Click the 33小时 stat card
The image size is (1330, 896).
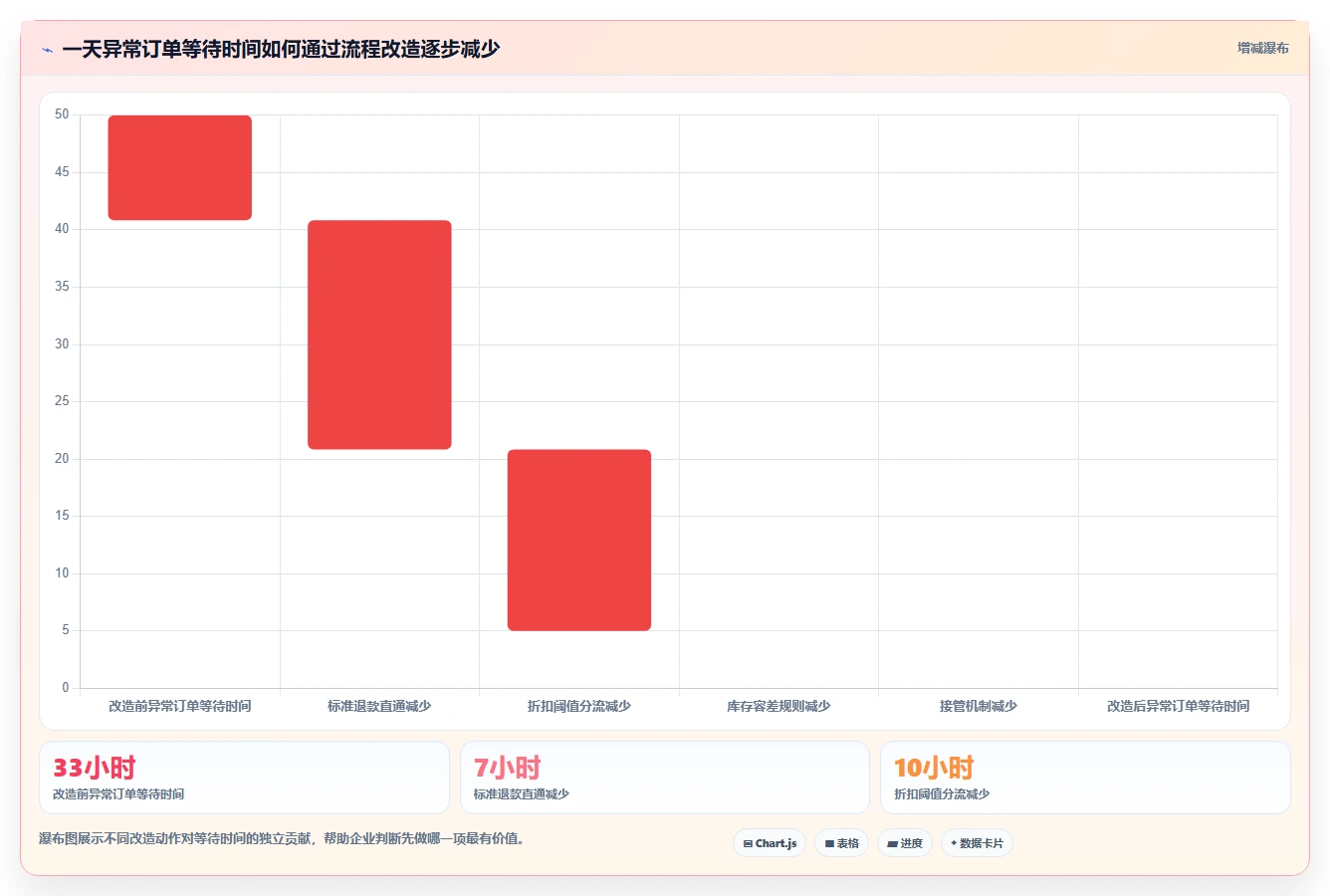tap(244, 778)
